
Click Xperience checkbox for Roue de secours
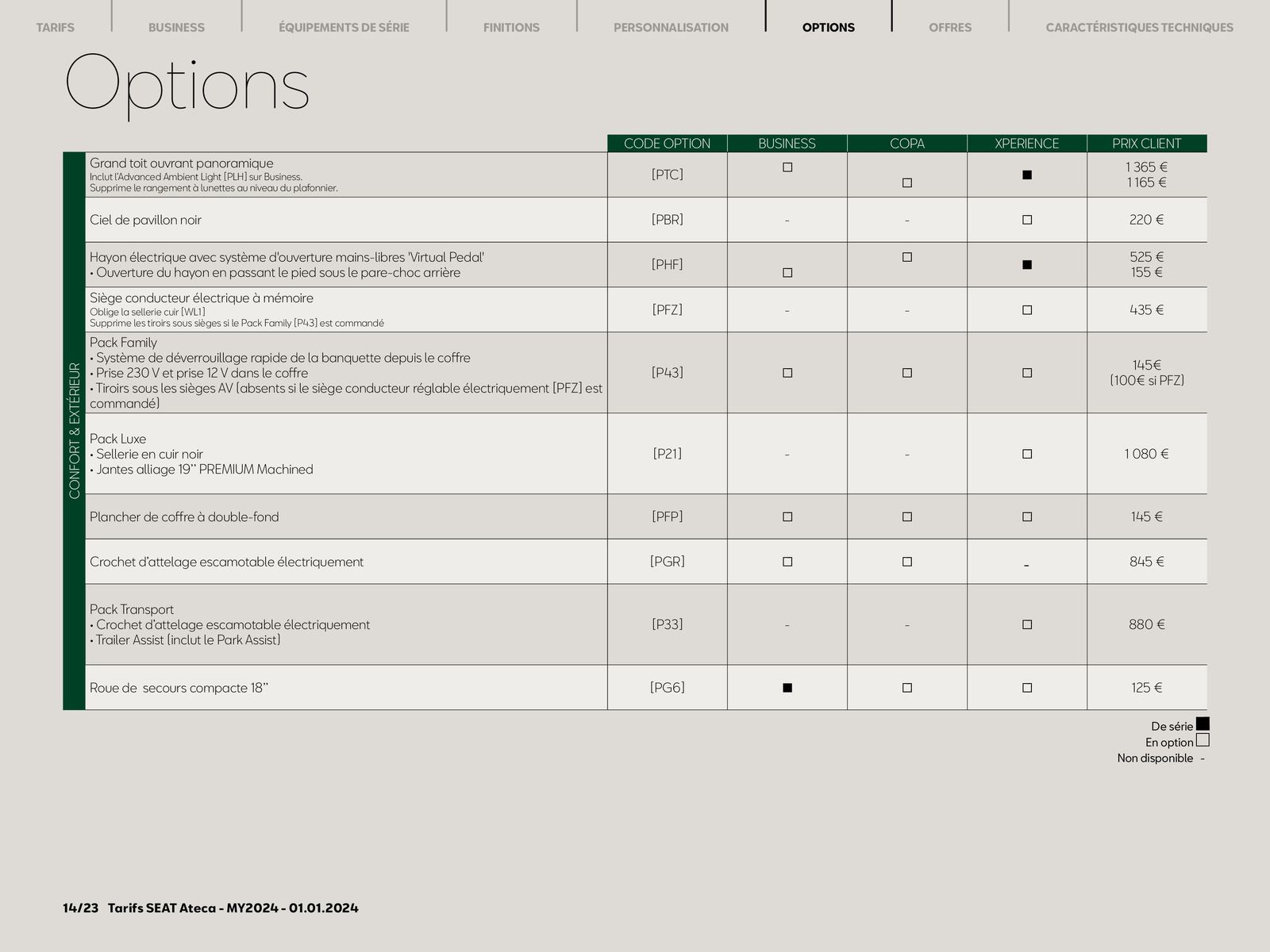pyautogui.click(x=1027, y=688)
